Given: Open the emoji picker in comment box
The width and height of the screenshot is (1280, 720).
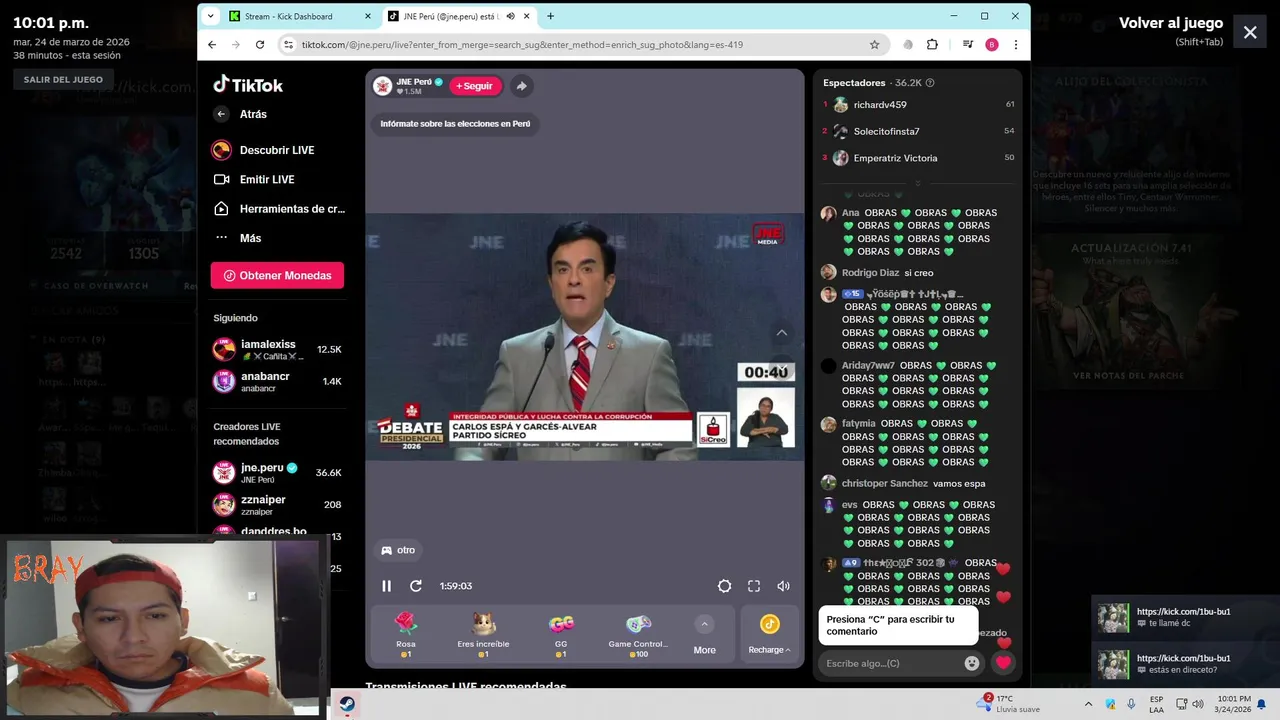Looking at the screenshot, I should point(972,663).
